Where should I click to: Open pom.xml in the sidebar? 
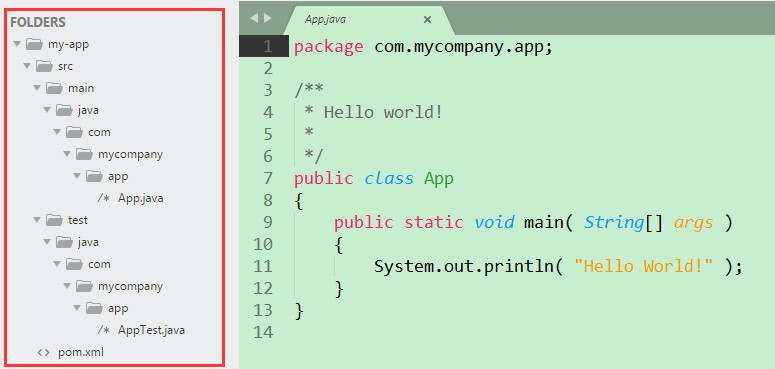81,353
